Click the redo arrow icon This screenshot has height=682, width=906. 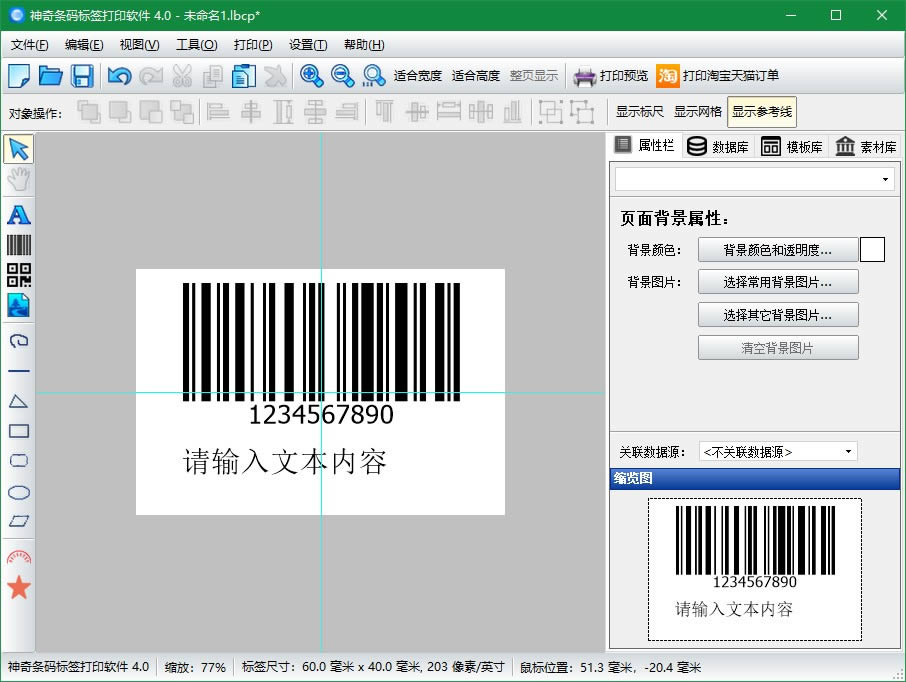pyautogui.click(x=151, y=76)
